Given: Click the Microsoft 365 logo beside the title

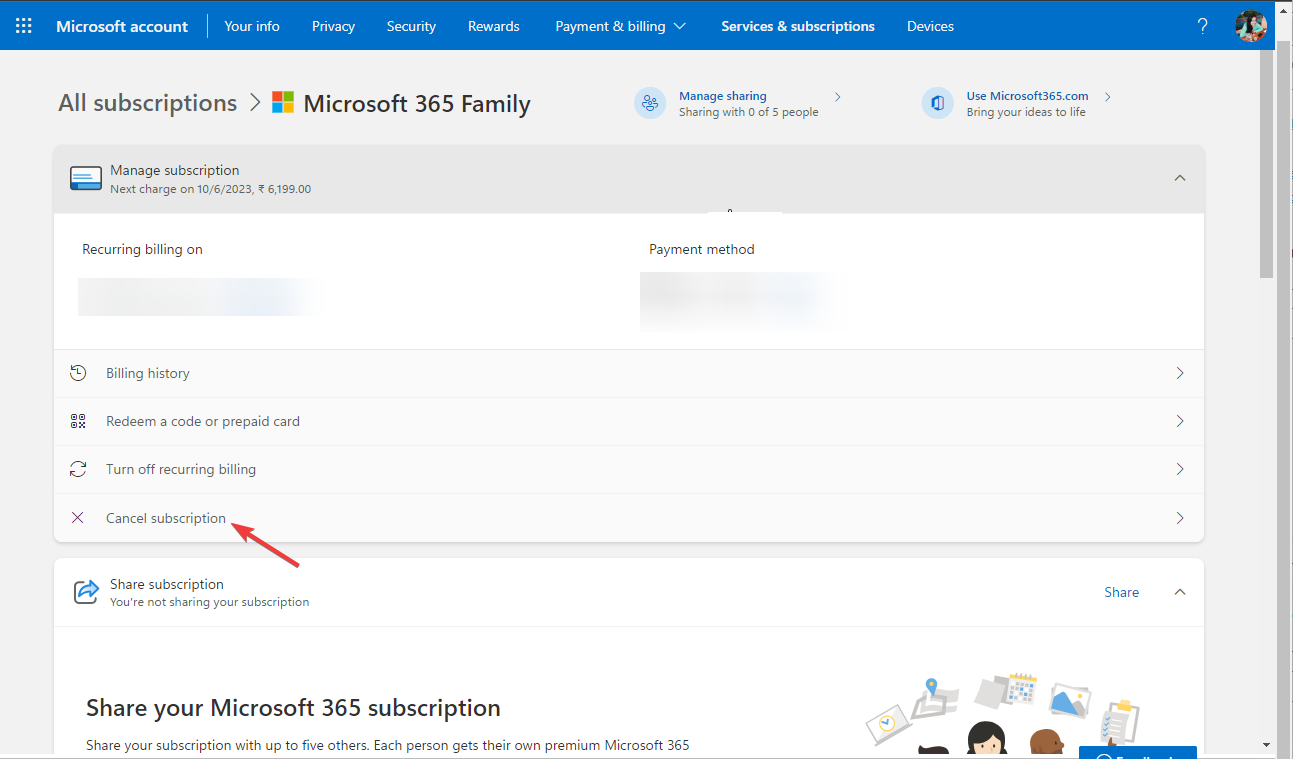Looking at the screenshot, I should coord(283,103).
